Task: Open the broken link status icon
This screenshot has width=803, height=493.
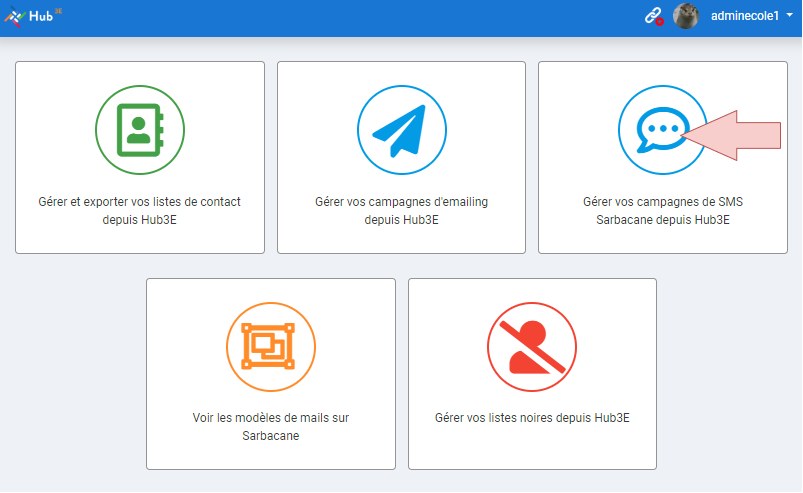Action: [x=654, y=16]
